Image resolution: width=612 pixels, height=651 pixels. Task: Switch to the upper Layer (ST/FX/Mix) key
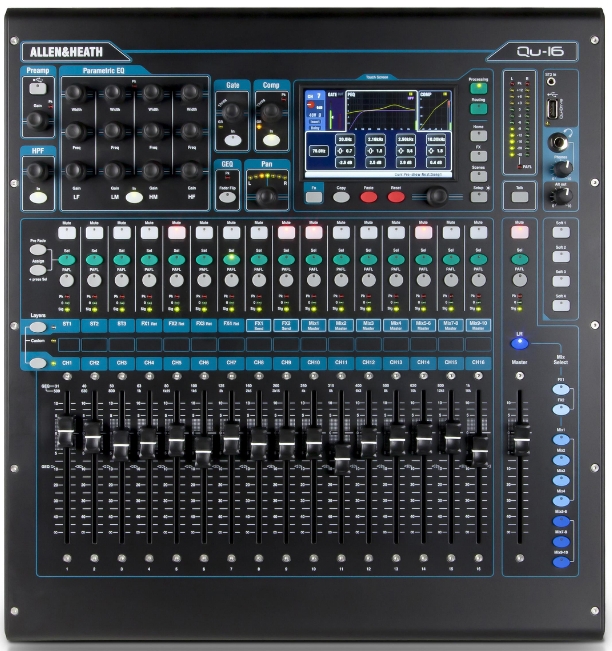point(38,327)
